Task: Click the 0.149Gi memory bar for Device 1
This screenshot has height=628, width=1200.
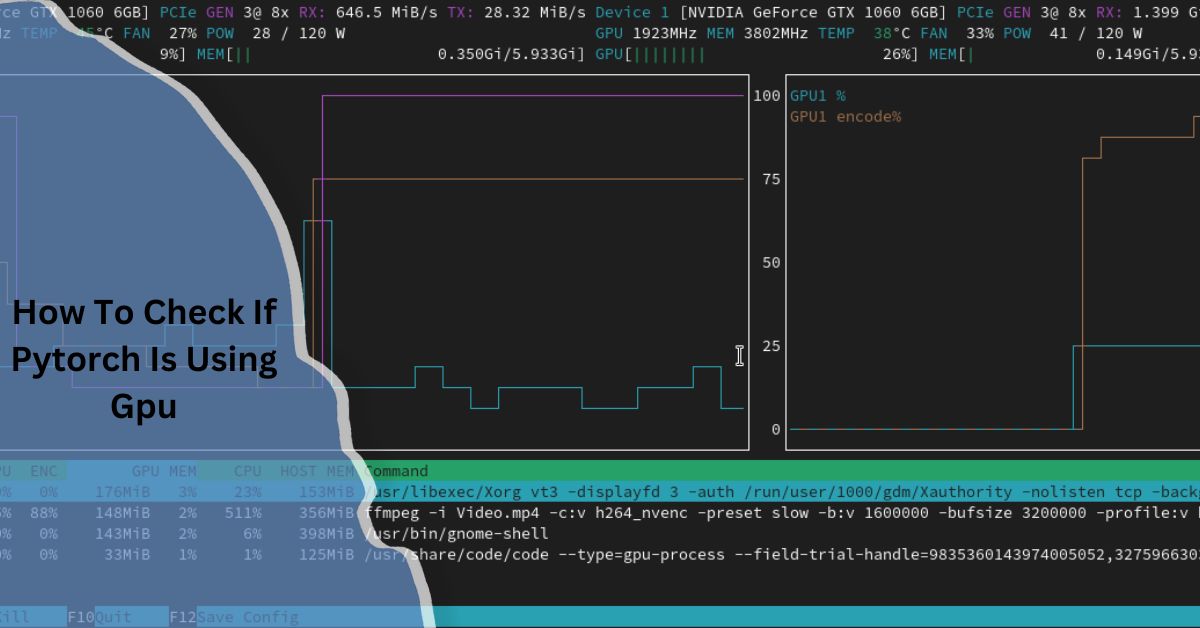Action: point(1064,54)
